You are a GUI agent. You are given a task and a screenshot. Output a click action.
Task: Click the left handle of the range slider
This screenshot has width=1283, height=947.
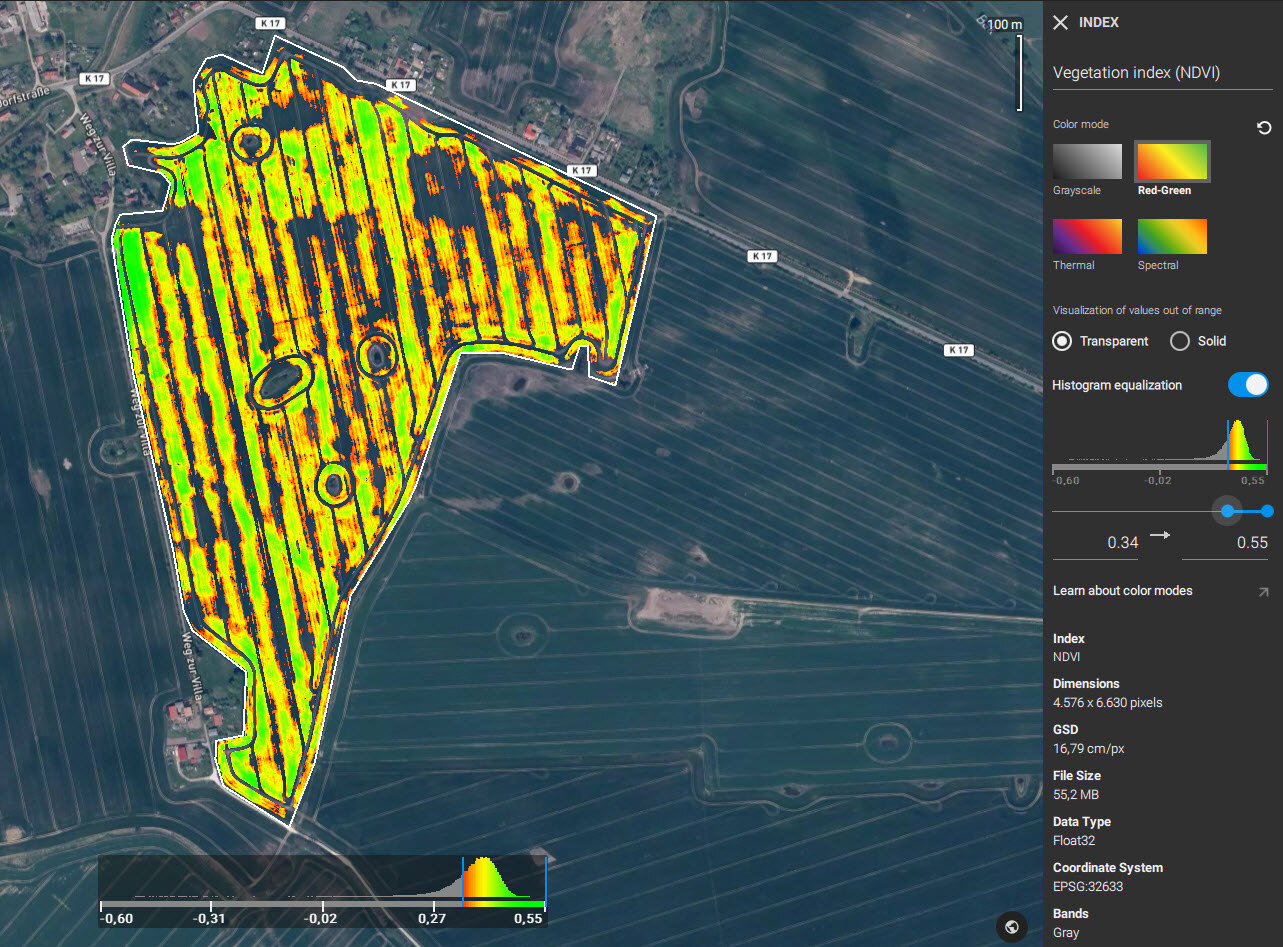click(x=1227, y=511)
